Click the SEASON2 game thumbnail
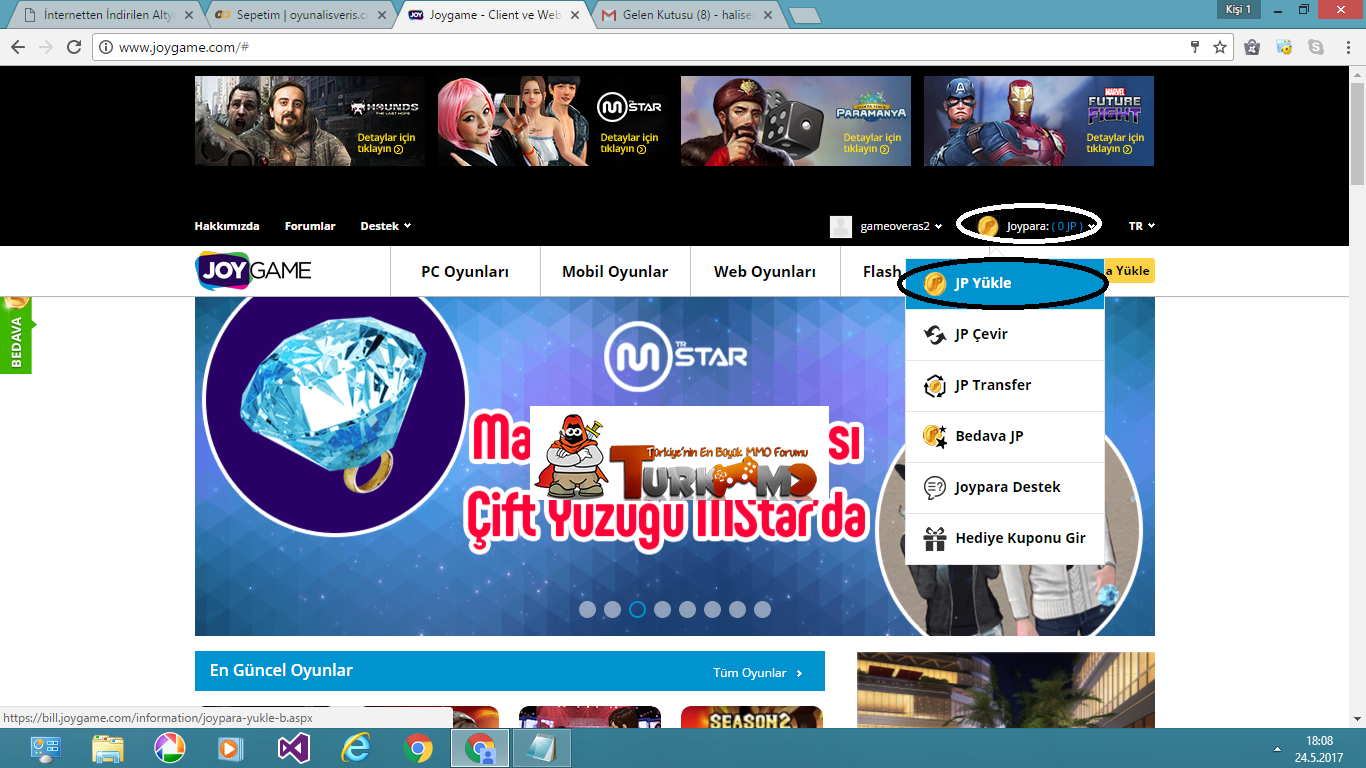The width and height of the screenshot is (1366, 768). pyautogui.click(x=752, y=717)
